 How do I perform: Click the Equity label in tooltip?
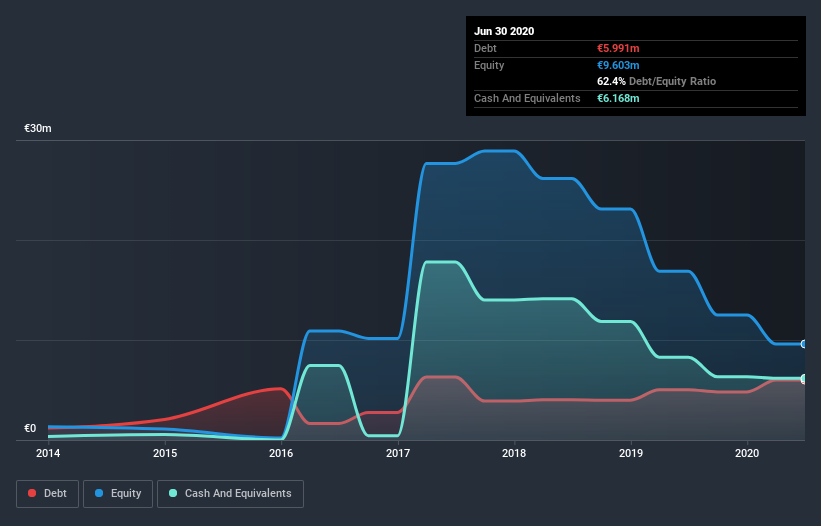(x=489, y=65)
